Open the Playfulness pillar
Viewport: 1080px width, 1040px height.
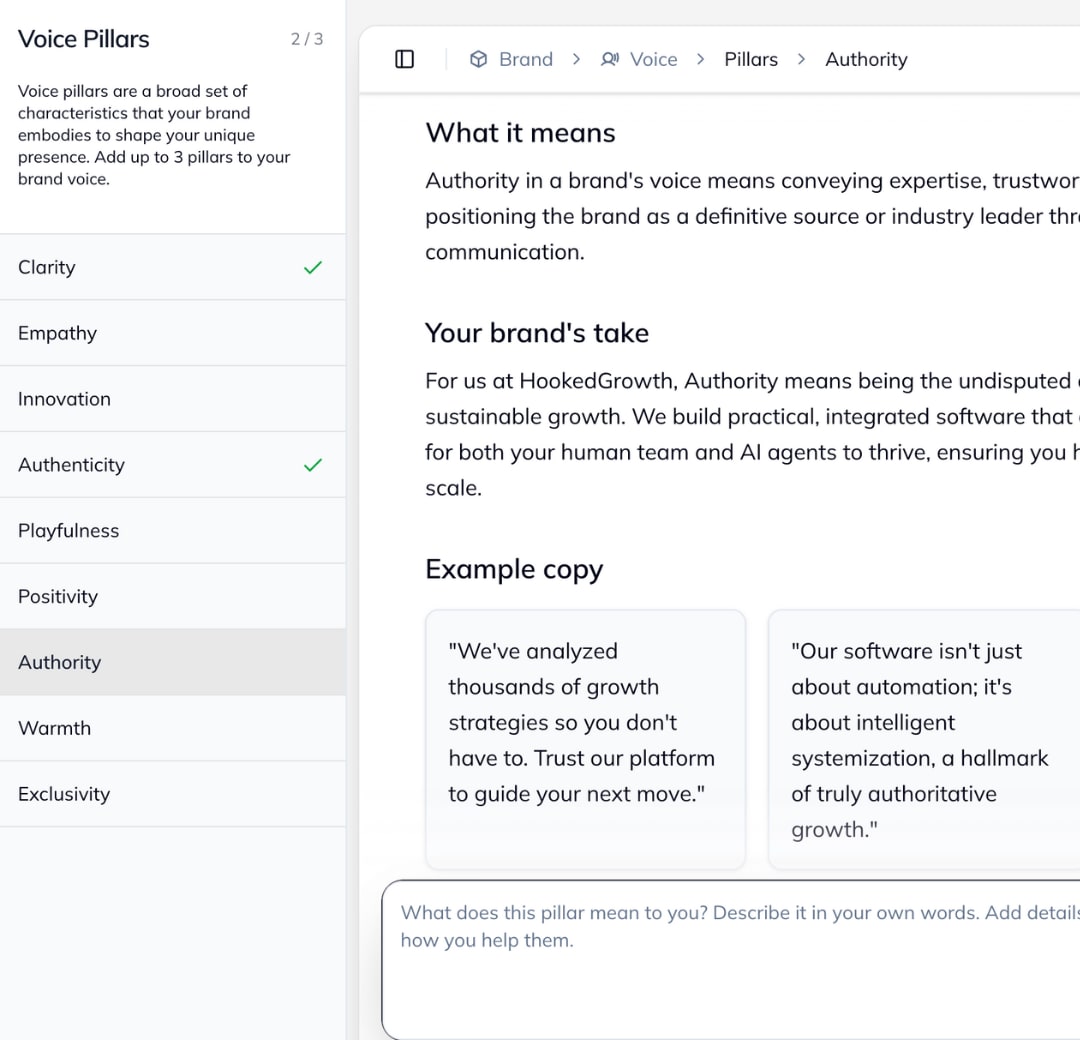point(68,531)
